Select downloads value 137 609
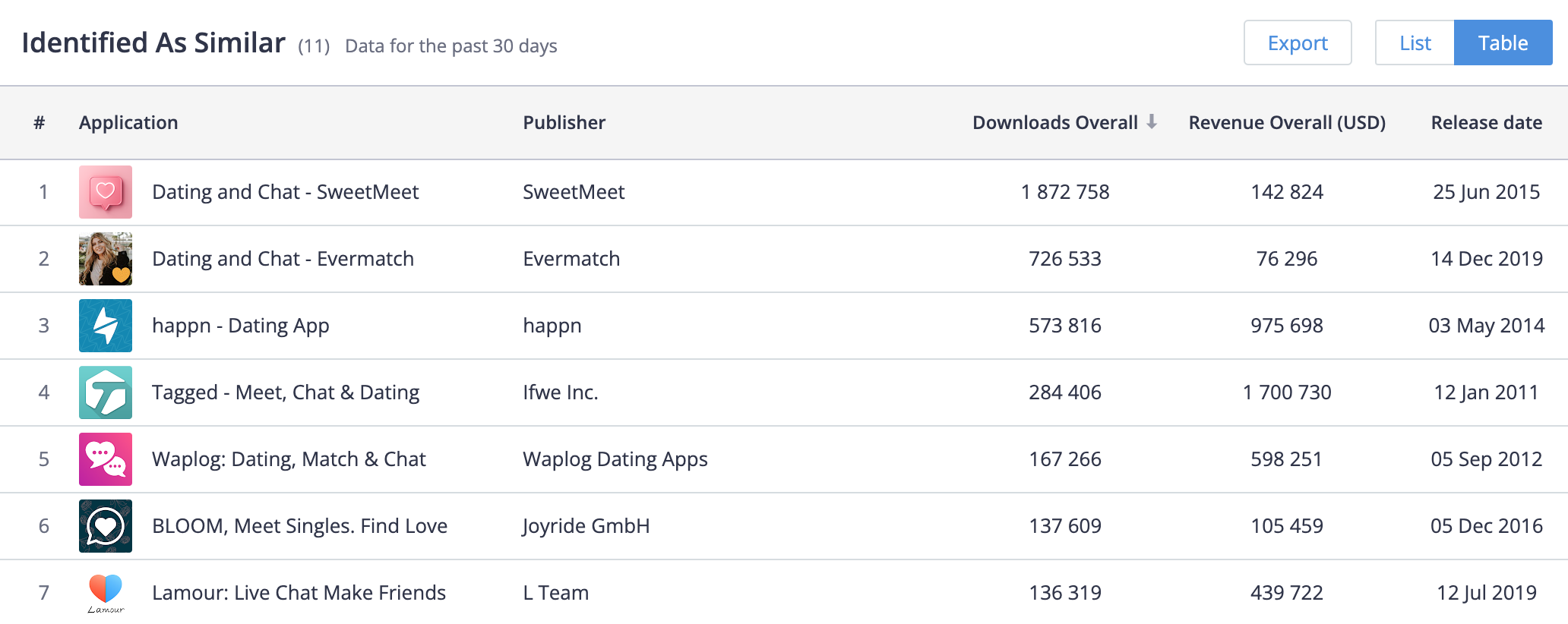The image size is (1568, 624). (1065, 526)
